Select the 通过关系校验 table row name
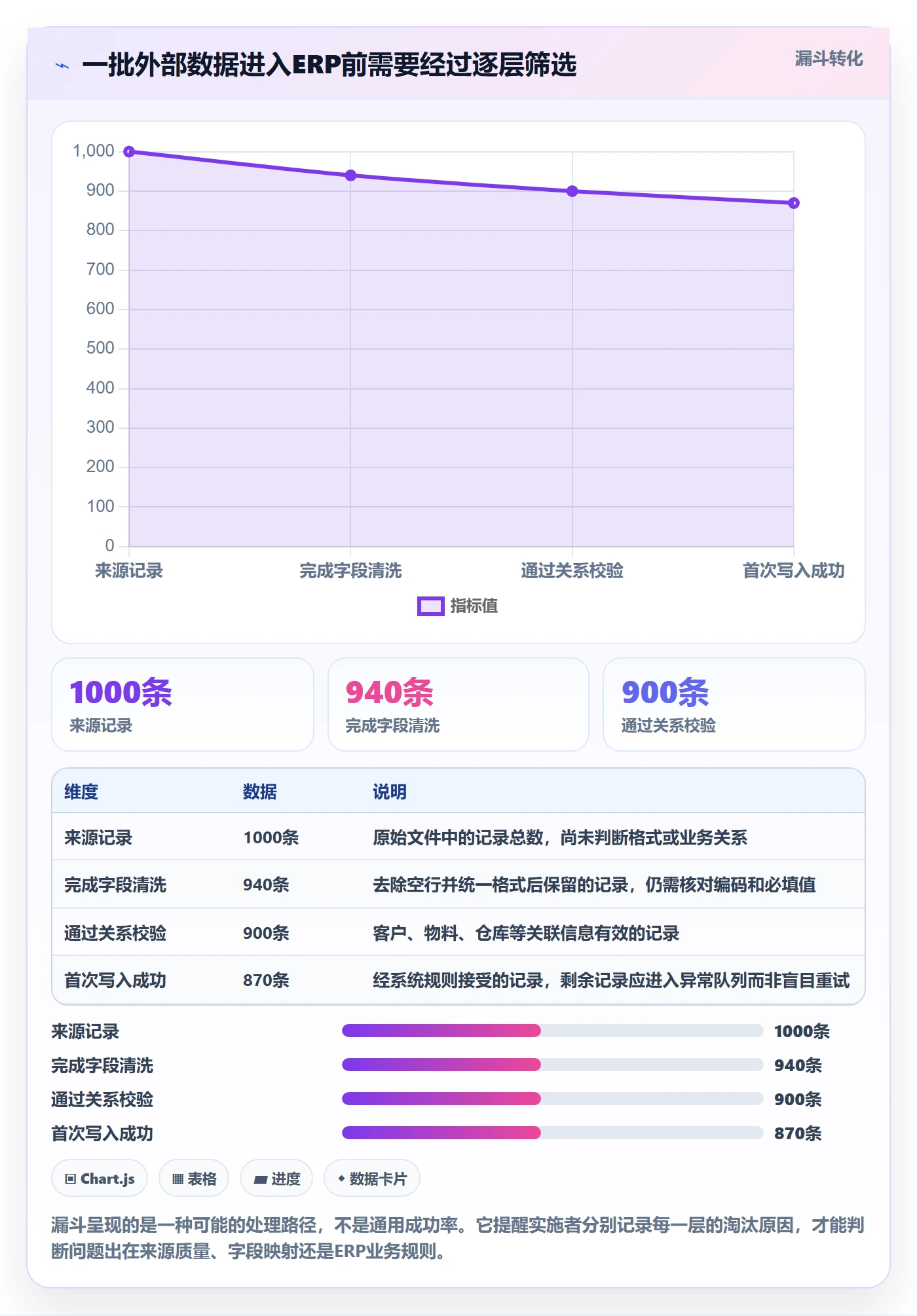Screen dimensions: 917x1316 115,934
